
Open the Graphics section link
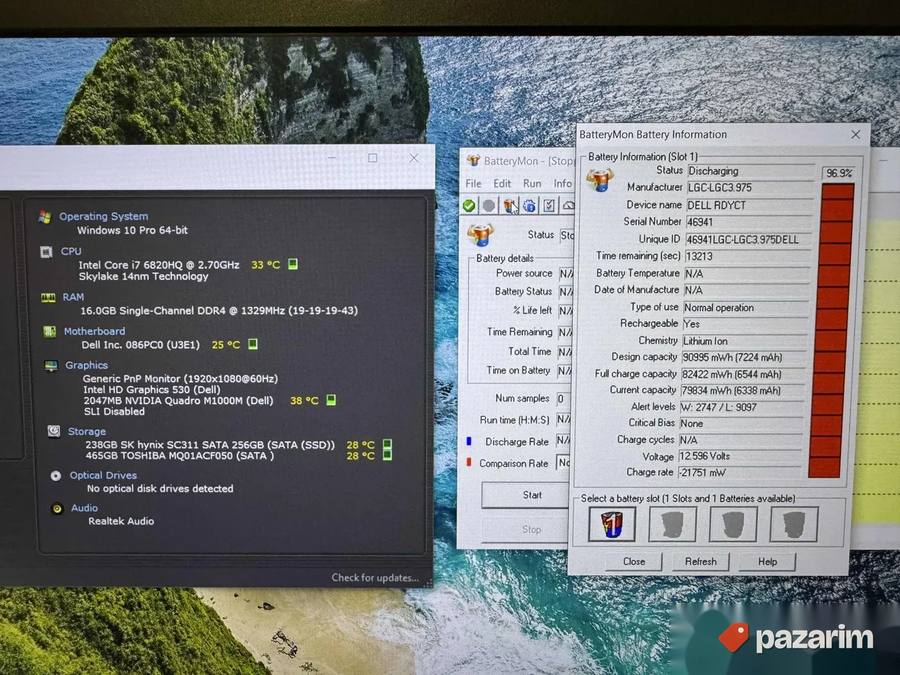[87, 365]
